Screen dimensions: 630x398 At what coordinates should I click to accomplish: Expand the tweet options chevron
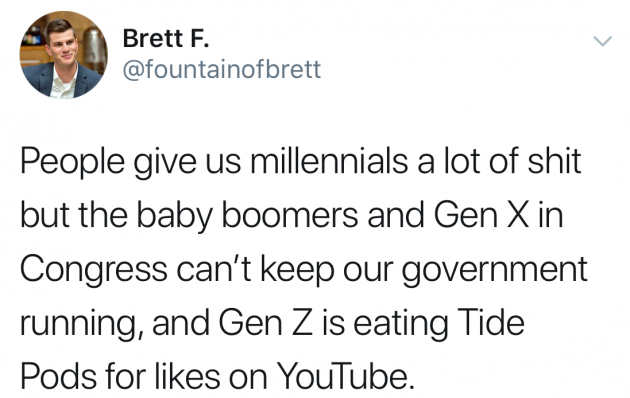(x=602, y=41)
